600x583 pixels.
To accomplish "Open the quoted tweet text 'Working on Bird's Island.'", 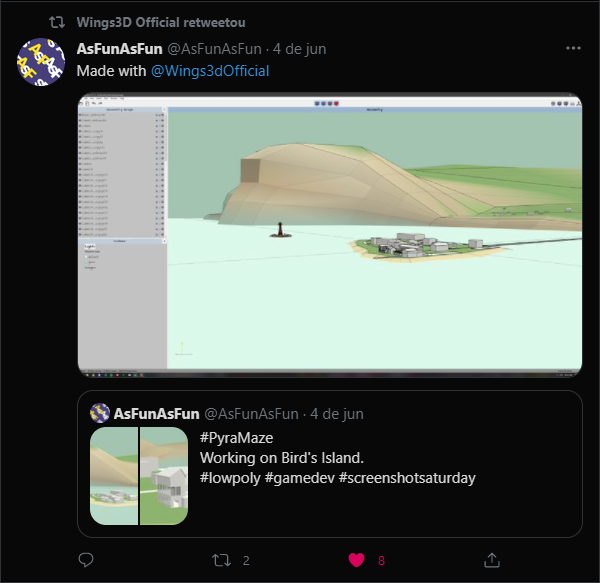I will (x=282, y=458).
